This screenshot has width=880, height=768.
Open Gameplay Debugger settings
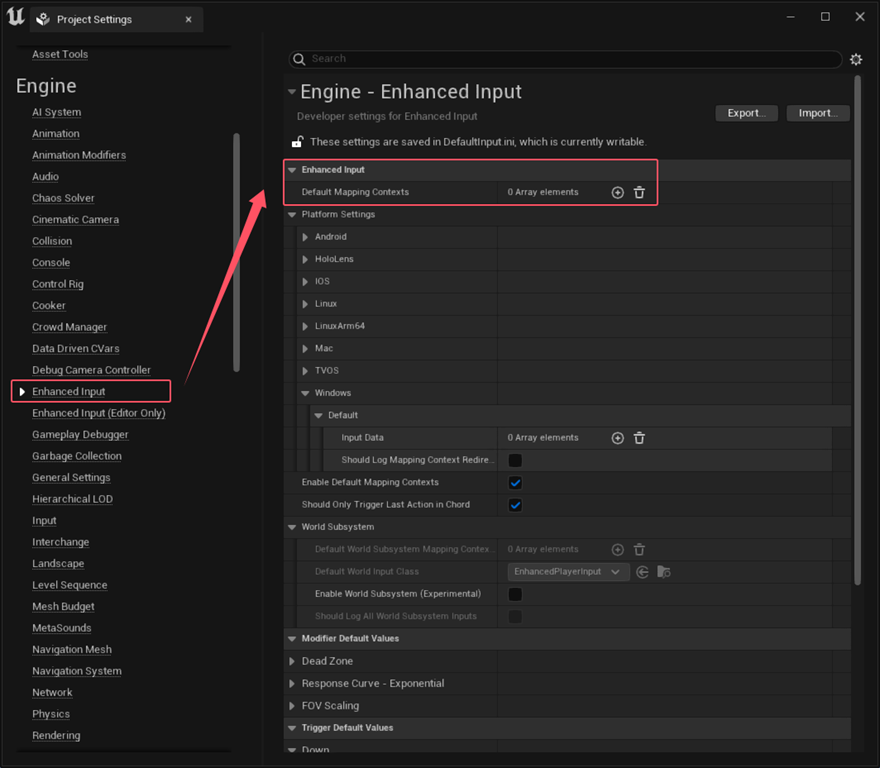point(80,435)
